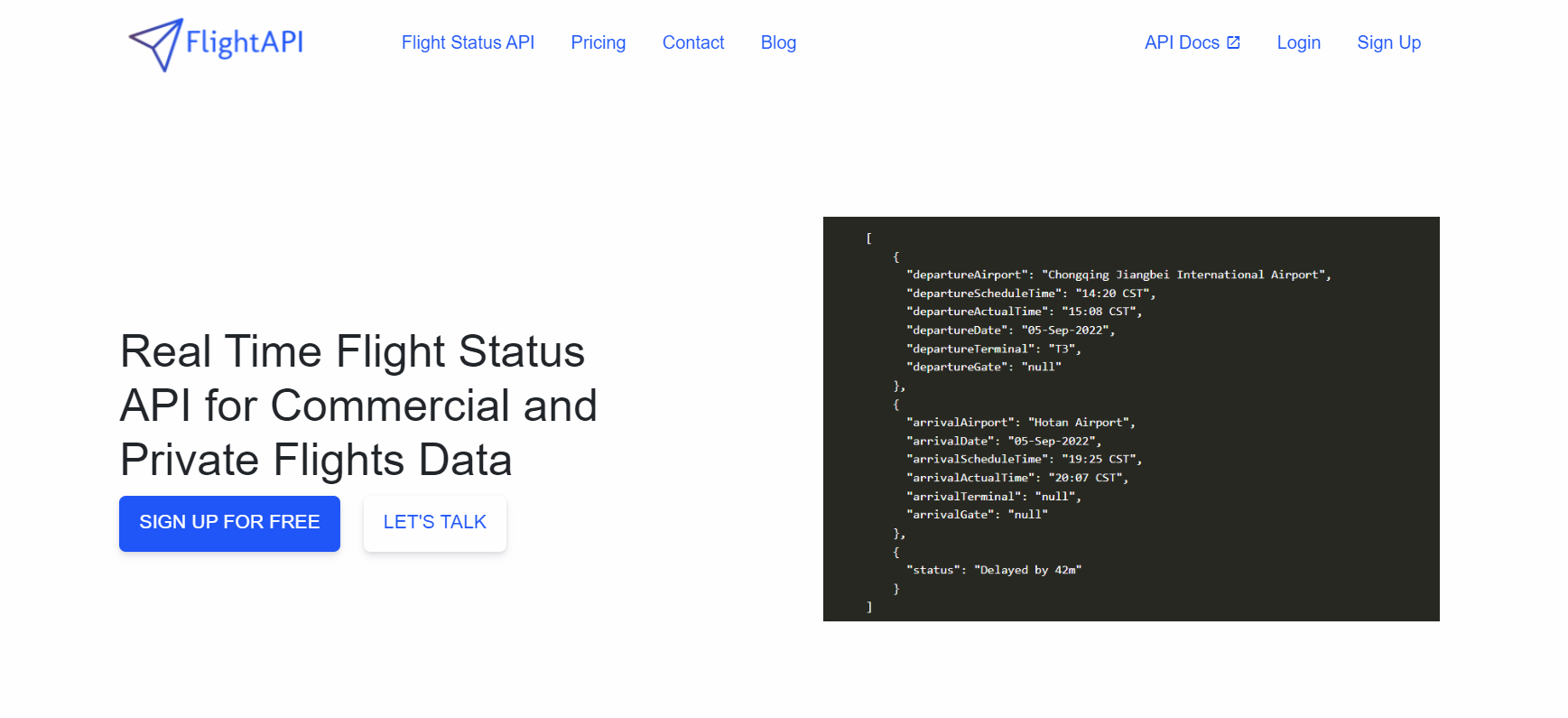Click the LET'S TALK button
Screen dimensions: 1568x718
(435, 523)
